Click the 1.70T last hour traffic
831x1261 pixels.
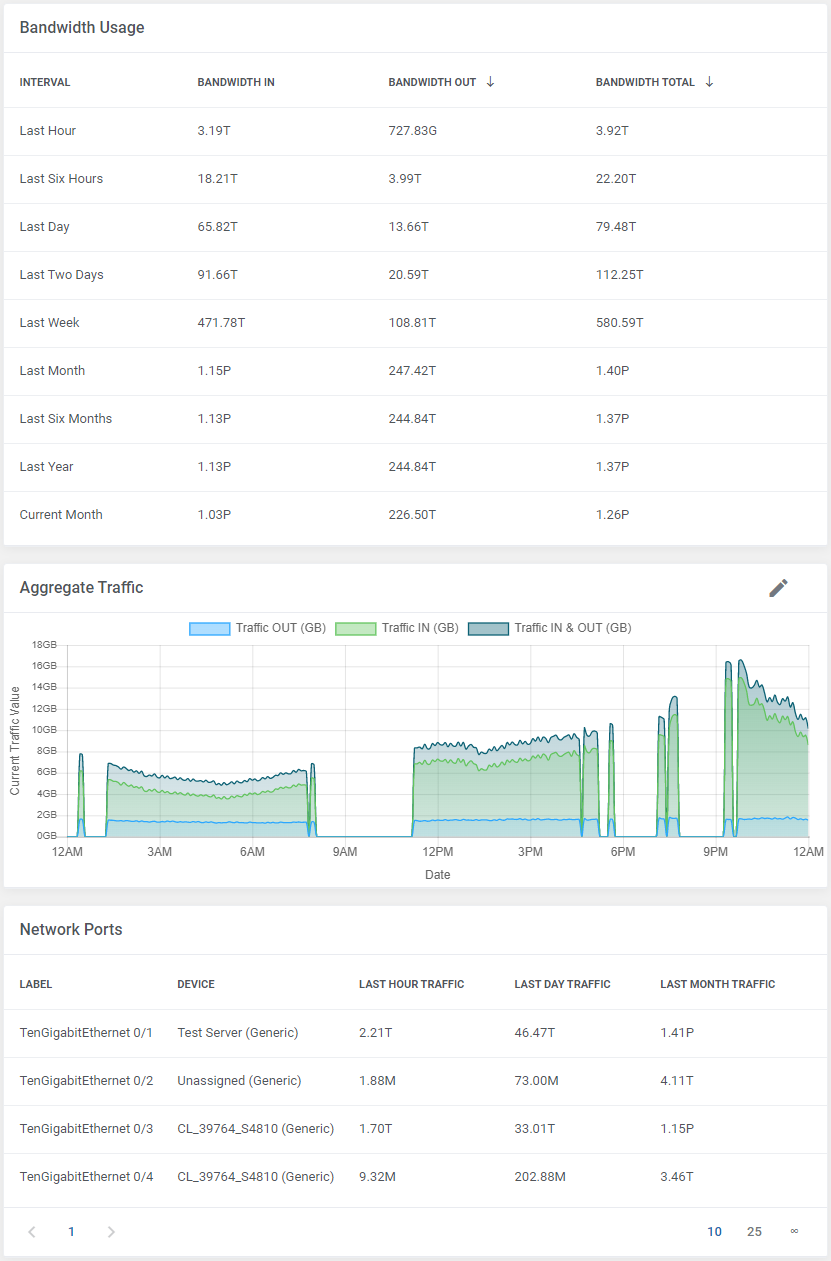click(x=376, y=1128)
